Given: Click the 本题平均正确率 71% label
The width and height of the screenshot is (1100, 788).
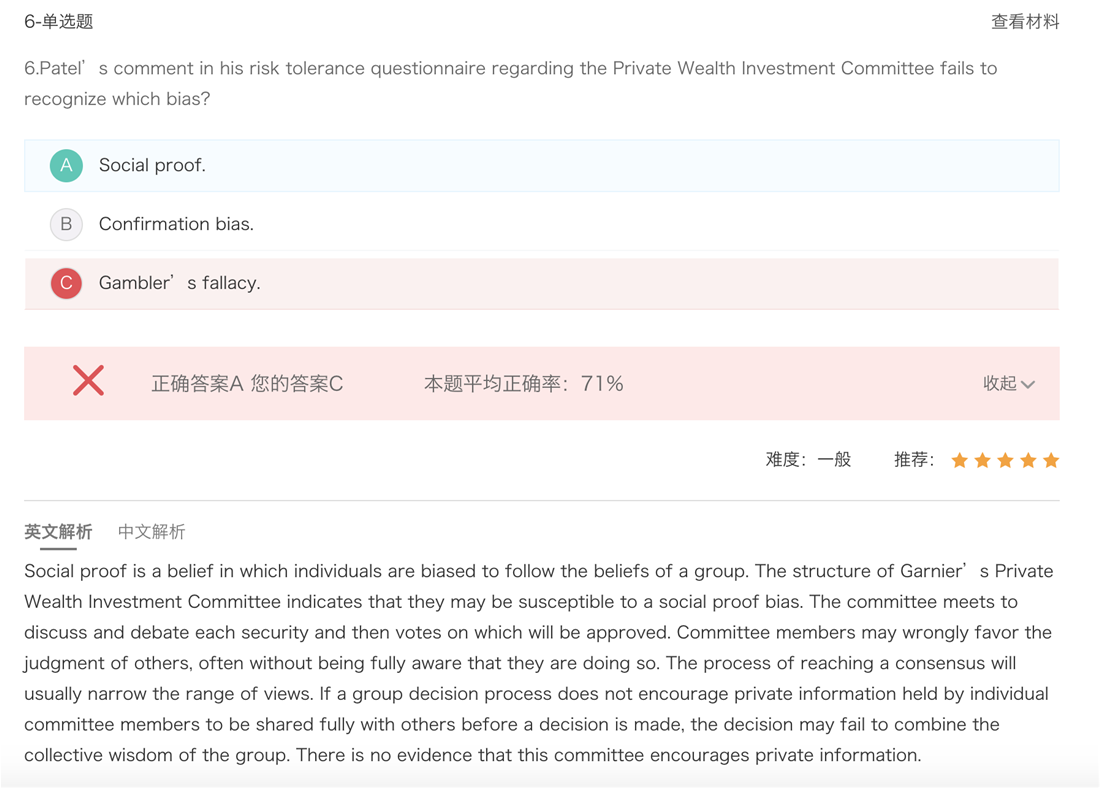Looking at the screenshot, I should click(523, 384).
